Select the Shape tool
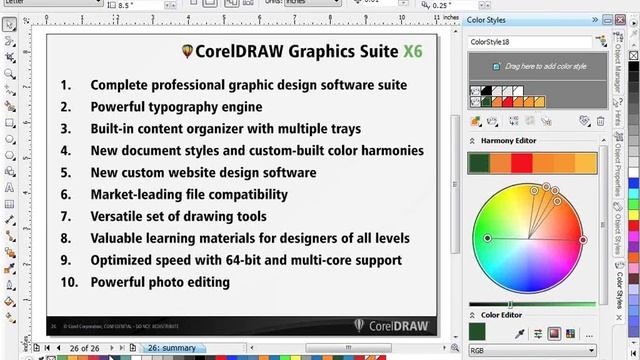The image size is (640, 360). coord(9,41)
